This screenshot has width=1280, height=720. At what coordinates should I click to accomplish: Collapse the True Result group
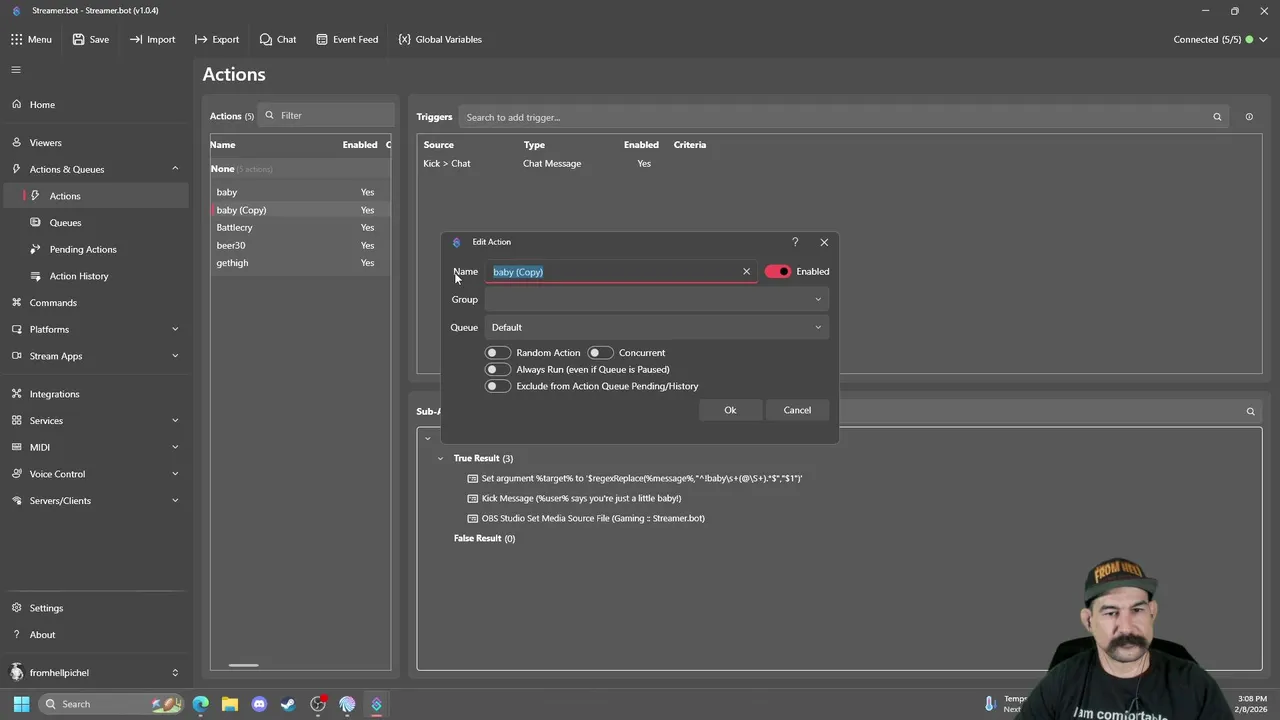tap(440, 458)
